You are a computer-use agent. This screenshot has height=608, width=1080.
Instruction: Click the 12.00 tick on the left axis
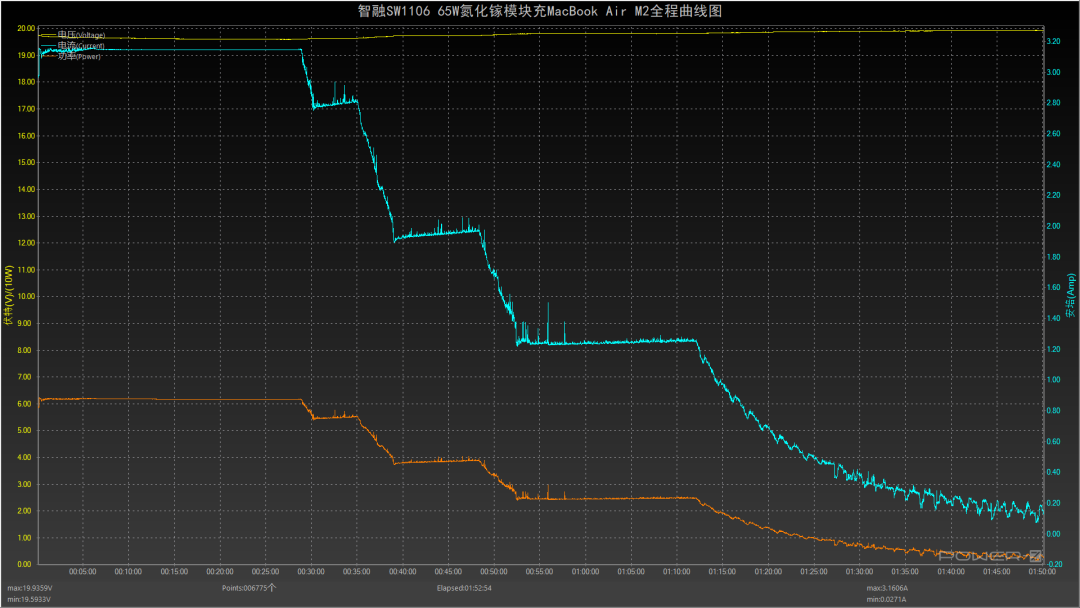25,243
